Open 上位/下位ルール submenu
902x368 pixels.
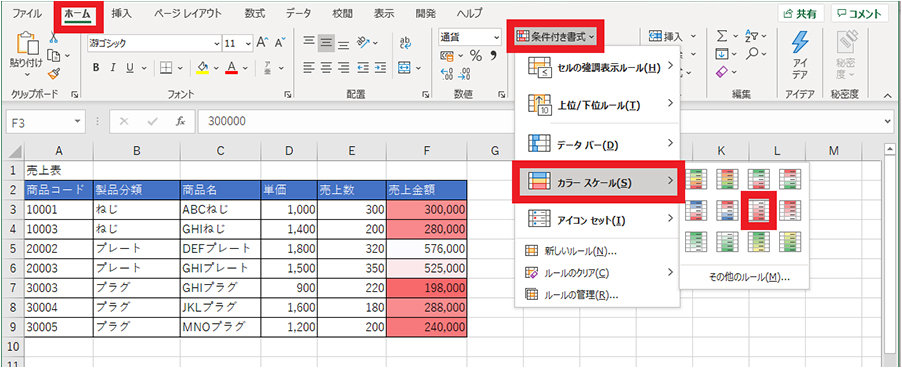coord(598,105)
